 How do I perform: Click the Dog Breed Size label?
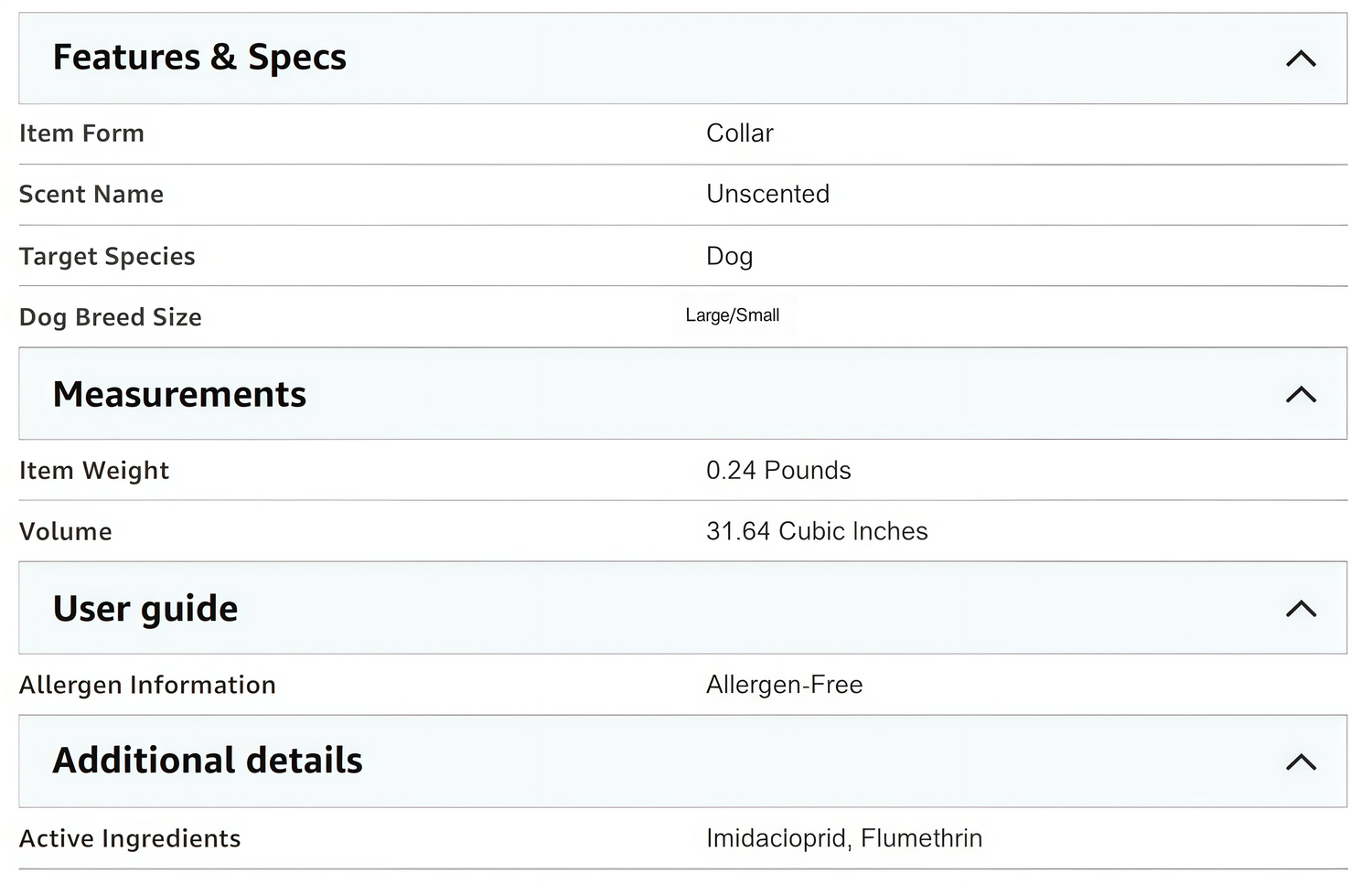110,317
